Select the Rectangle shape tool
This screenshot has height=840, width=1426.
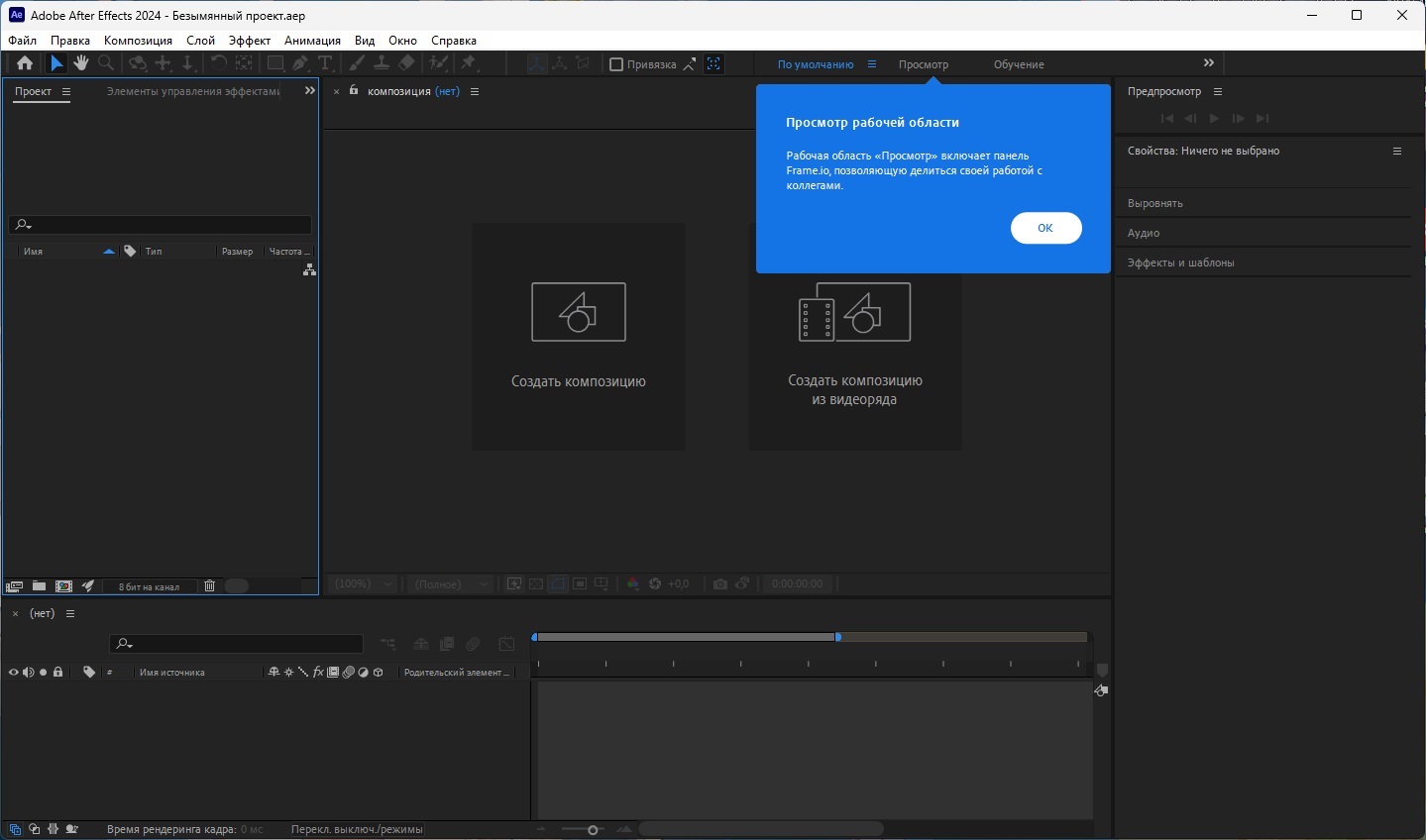tap(274, 63)
